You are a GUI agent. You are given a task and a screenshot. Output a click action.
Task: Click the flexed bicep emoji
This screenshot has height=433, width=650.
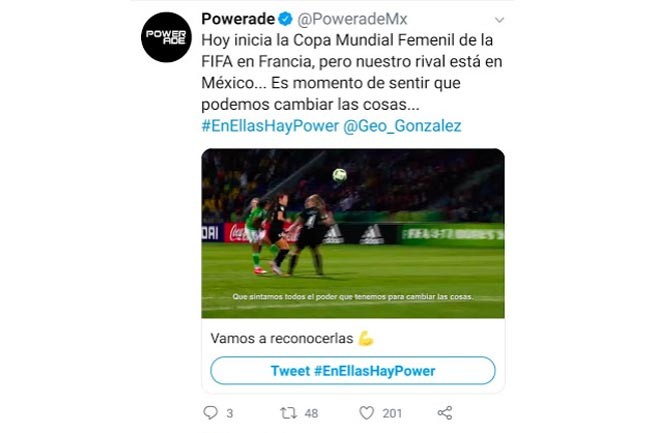(366, 339)
